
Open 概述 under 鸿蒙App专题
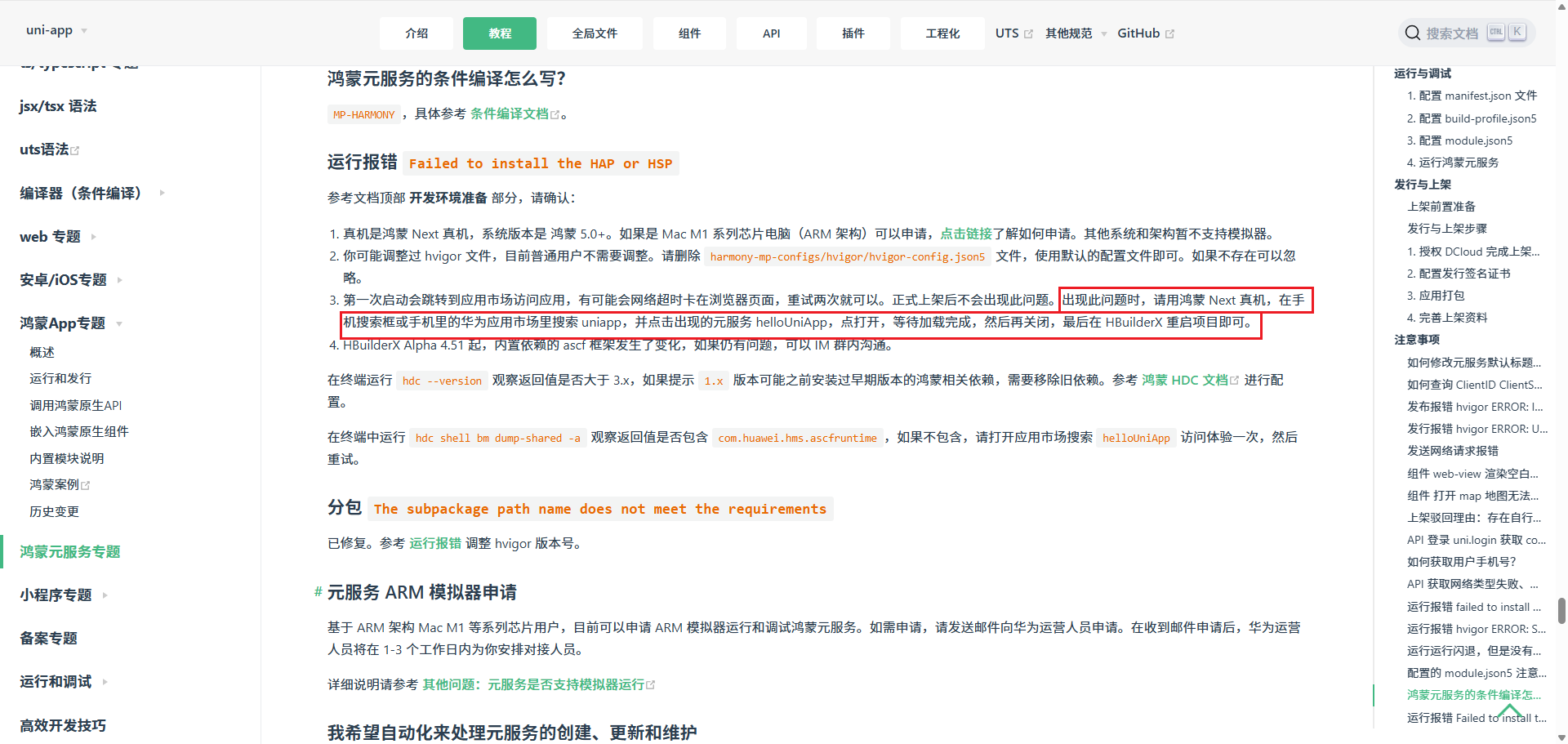pos(42,352)
